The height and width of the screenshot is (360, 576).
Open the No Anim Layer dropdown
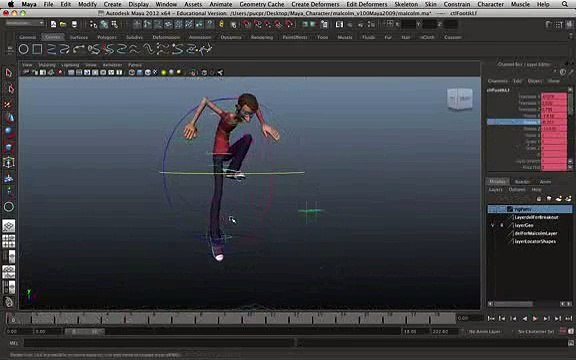tap(485, 331)
